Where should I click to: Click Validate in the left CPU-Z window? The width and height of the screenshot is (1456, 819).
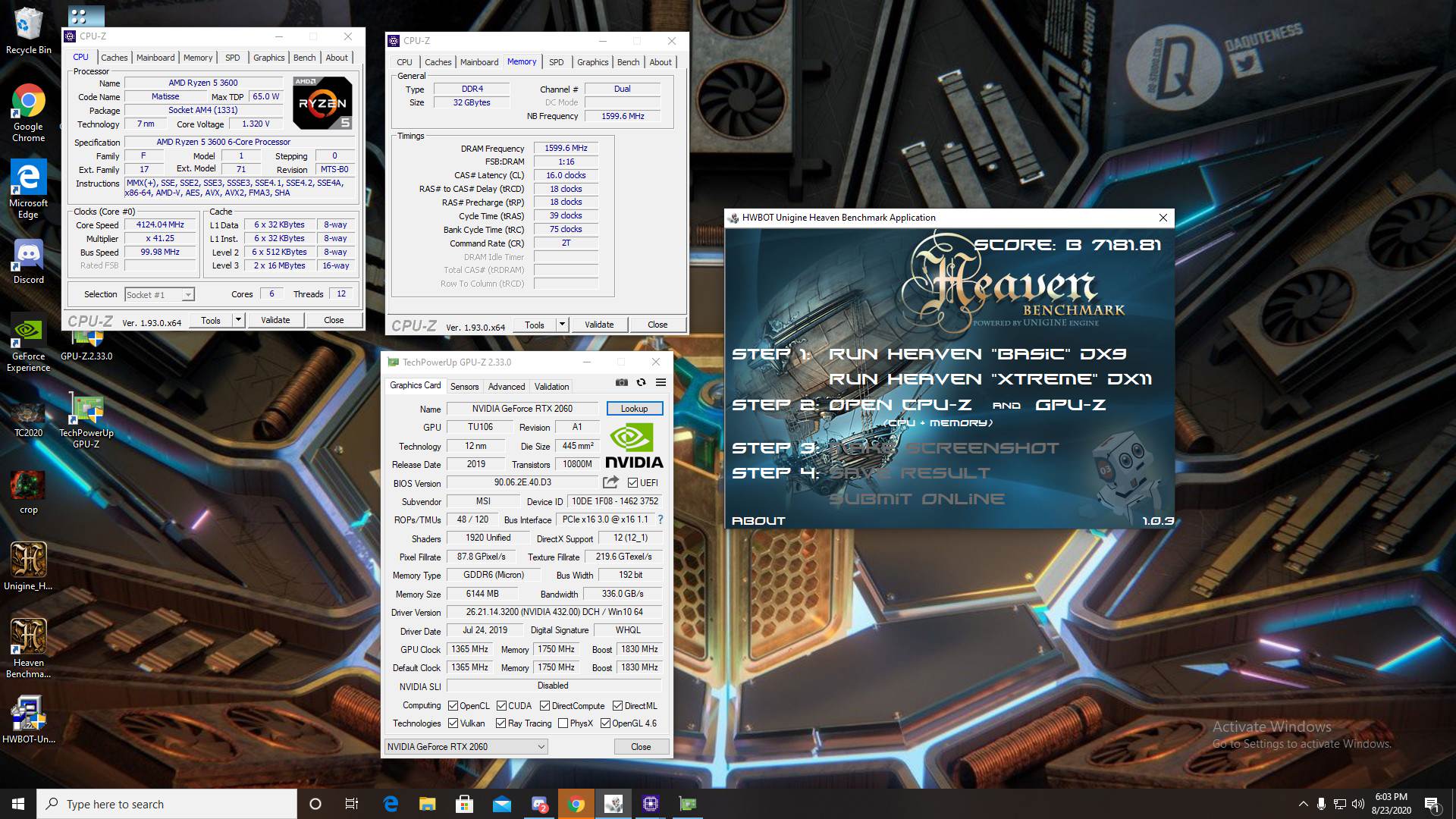point(275,320)
